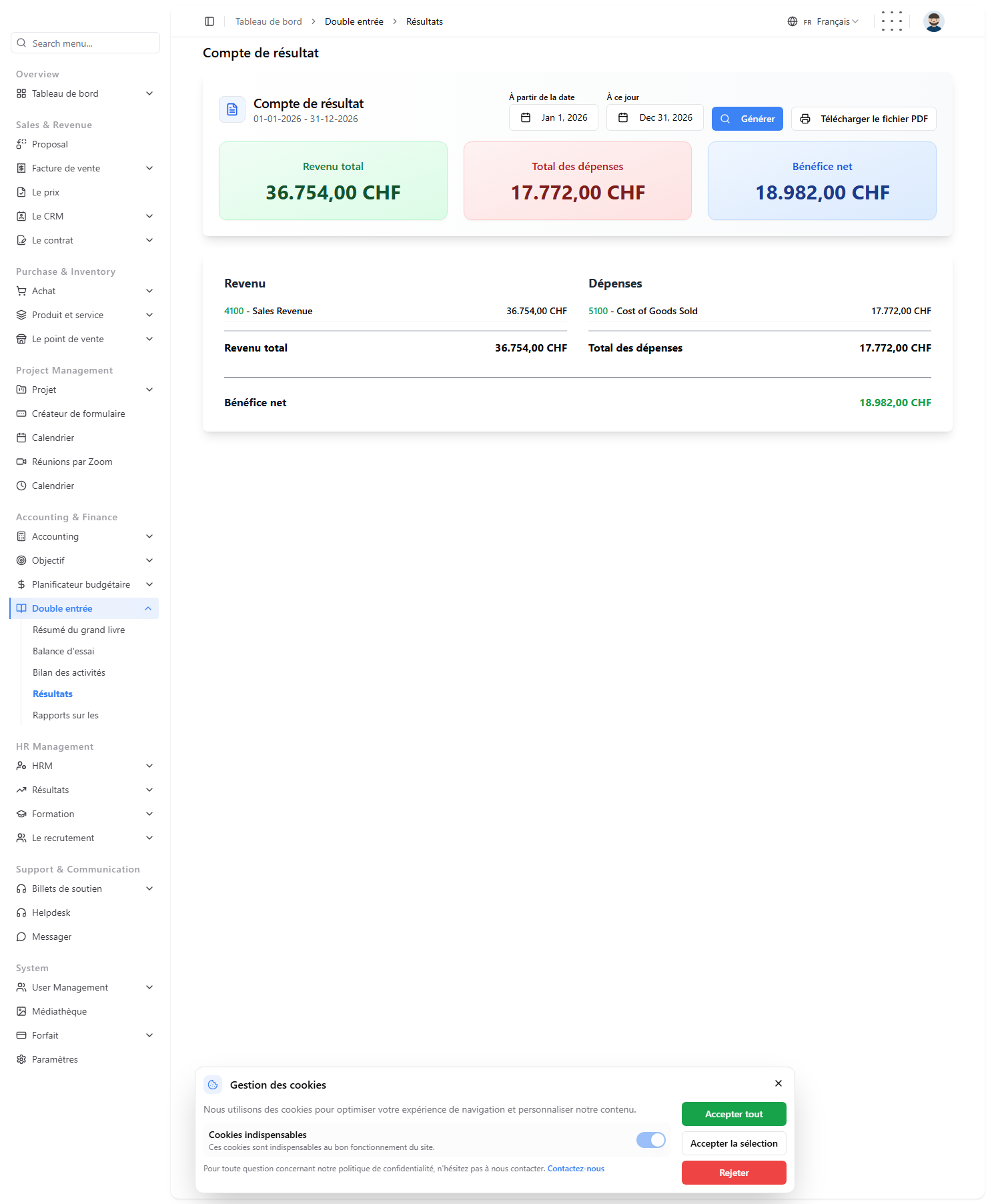Open Bilan des activités page
The height and width of the screenshot is (1204, 990).
[x=69, y=672]
